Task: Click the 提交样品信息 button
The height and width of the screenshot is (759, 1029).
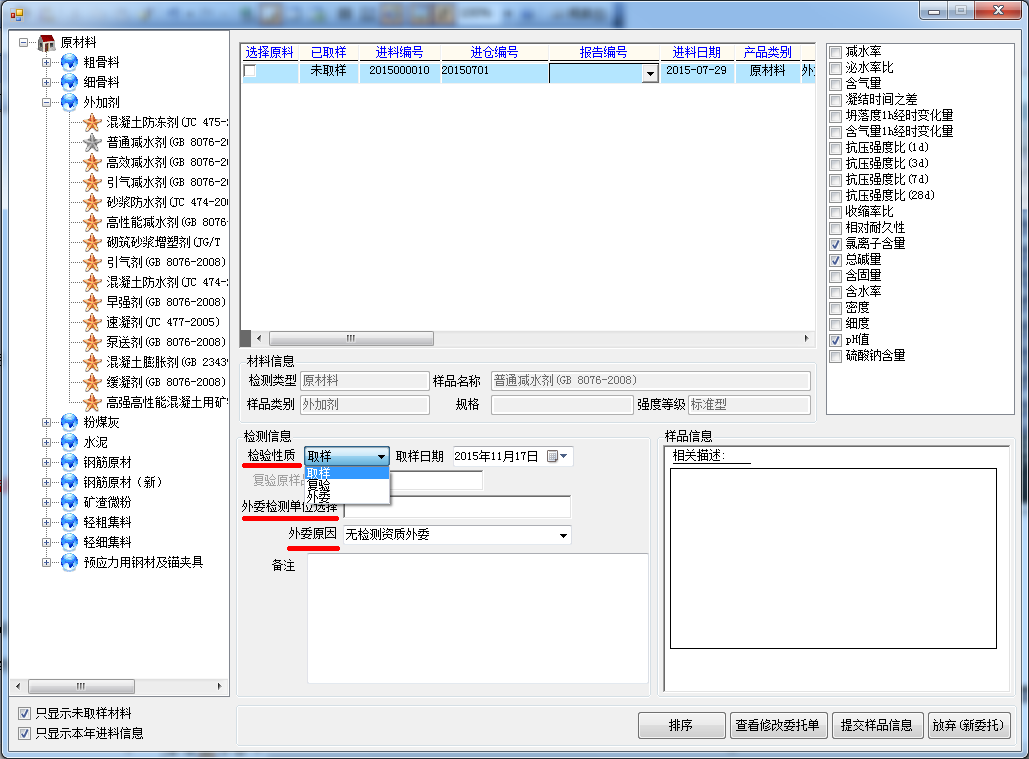Action: click(x=877, y=726)
